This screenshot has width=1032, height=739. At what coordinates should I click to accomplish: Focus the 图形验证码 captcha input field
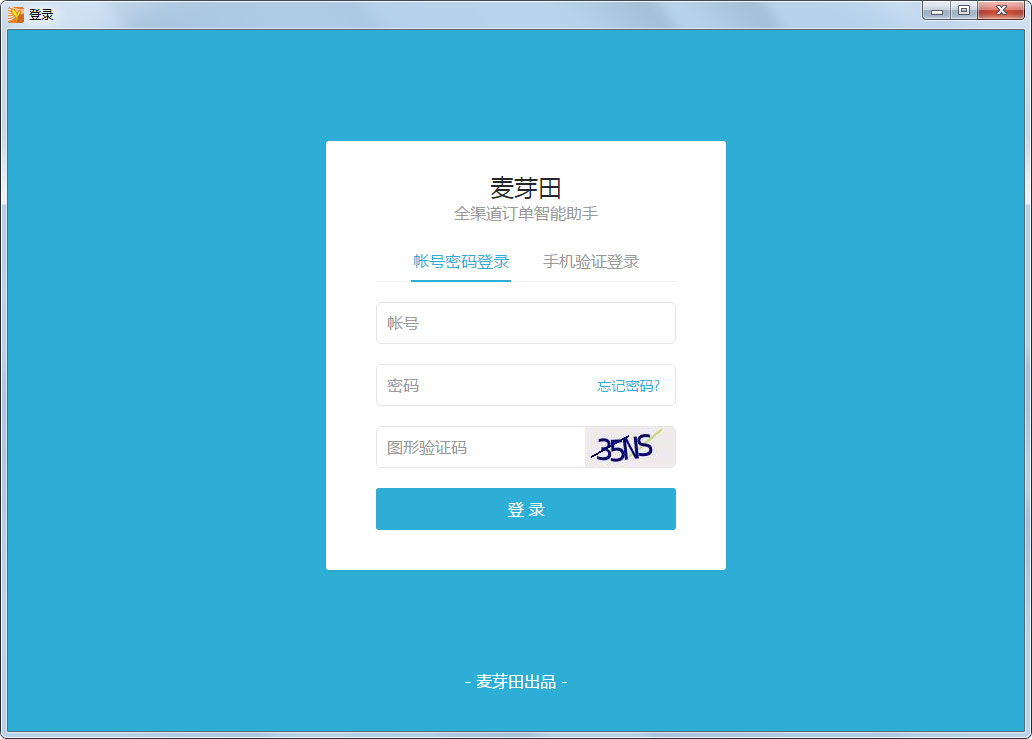(480, 447)
